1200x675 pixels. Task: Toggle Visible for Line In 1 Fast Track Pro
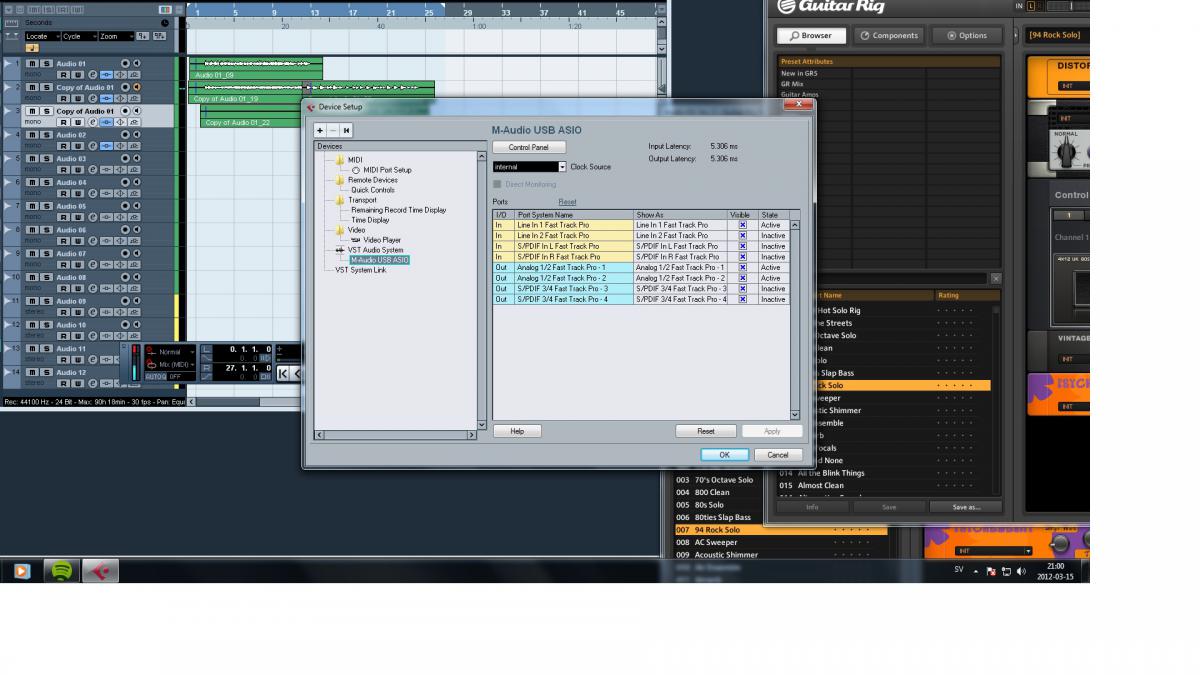click(x=742, y=225)
